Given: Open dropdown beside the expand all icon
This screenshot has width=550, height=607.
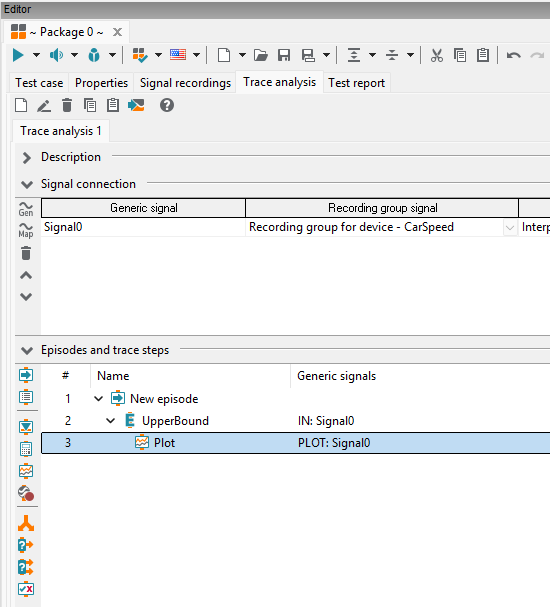Looking at the screenshot, I should click(x=372, y=55).
